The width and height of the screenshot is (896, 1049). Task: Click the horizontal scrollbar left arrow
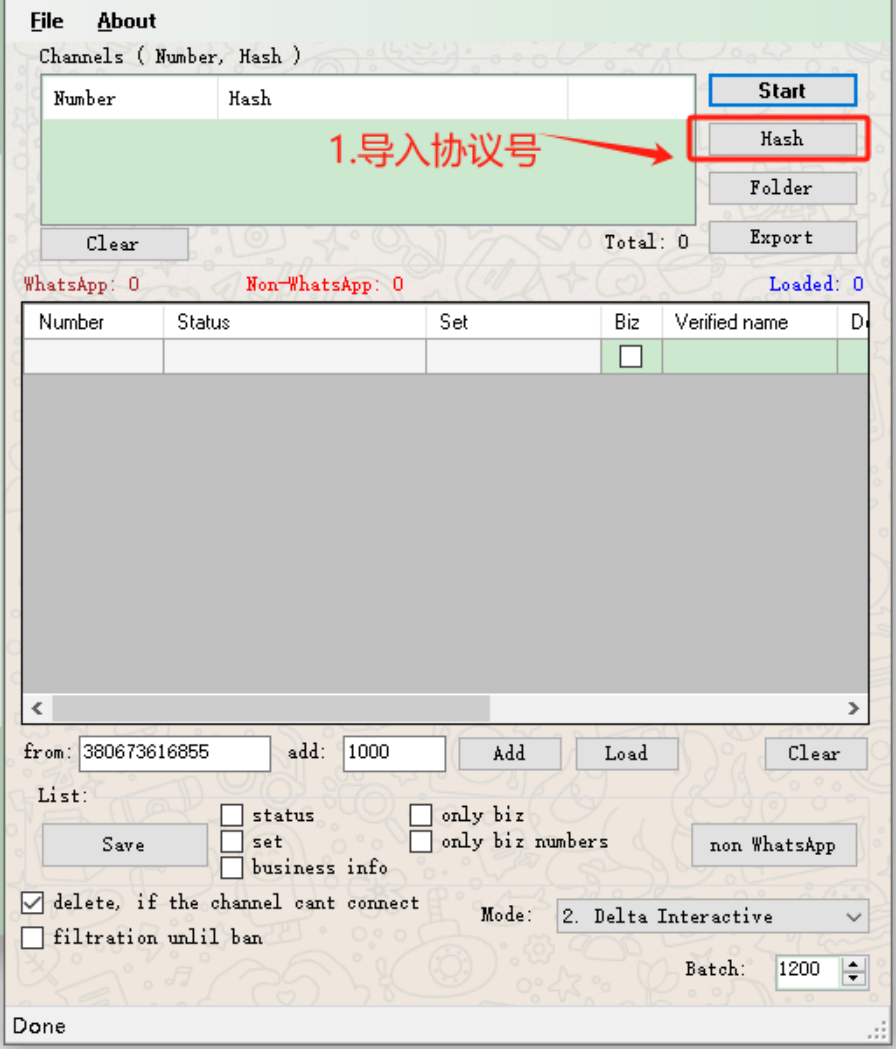tap(37, 708)
